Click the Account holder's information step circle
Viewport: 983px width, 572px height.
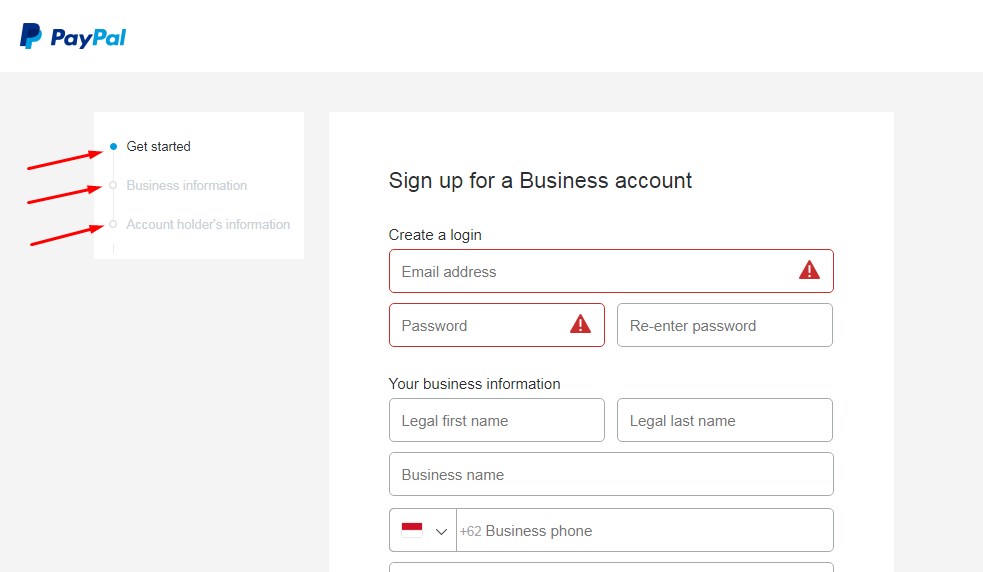[113, 224]
